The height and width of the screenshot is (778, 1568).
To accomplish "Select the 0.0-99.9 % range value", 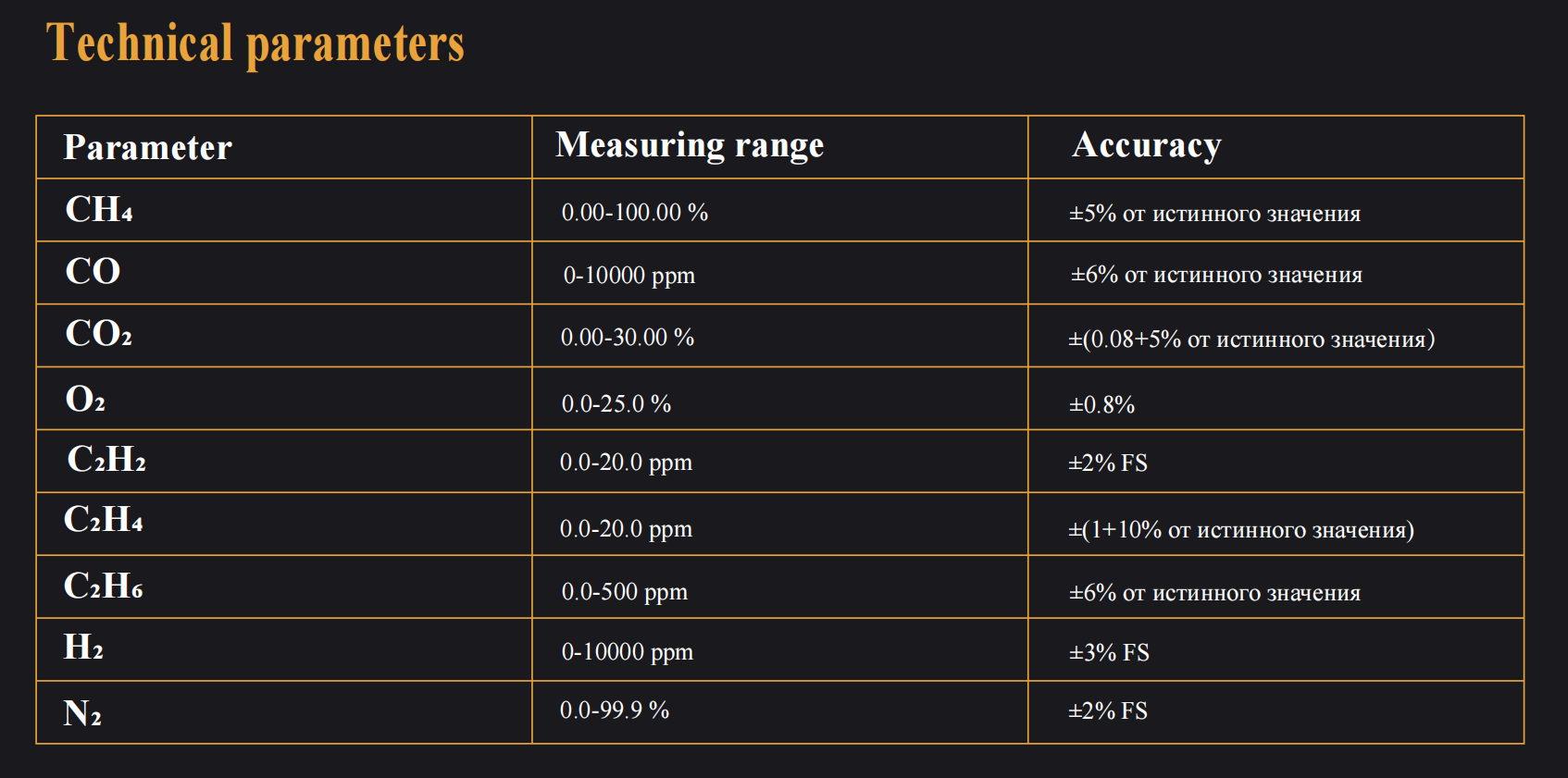I will click(615, 710).
